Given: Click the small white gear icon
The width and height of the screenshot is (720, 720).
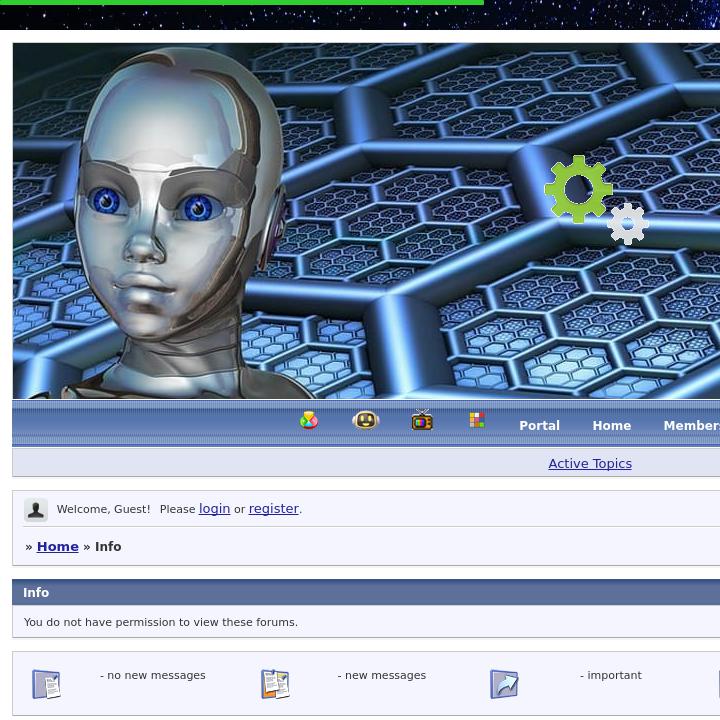Looking at the screenshot, I should 628,224.
